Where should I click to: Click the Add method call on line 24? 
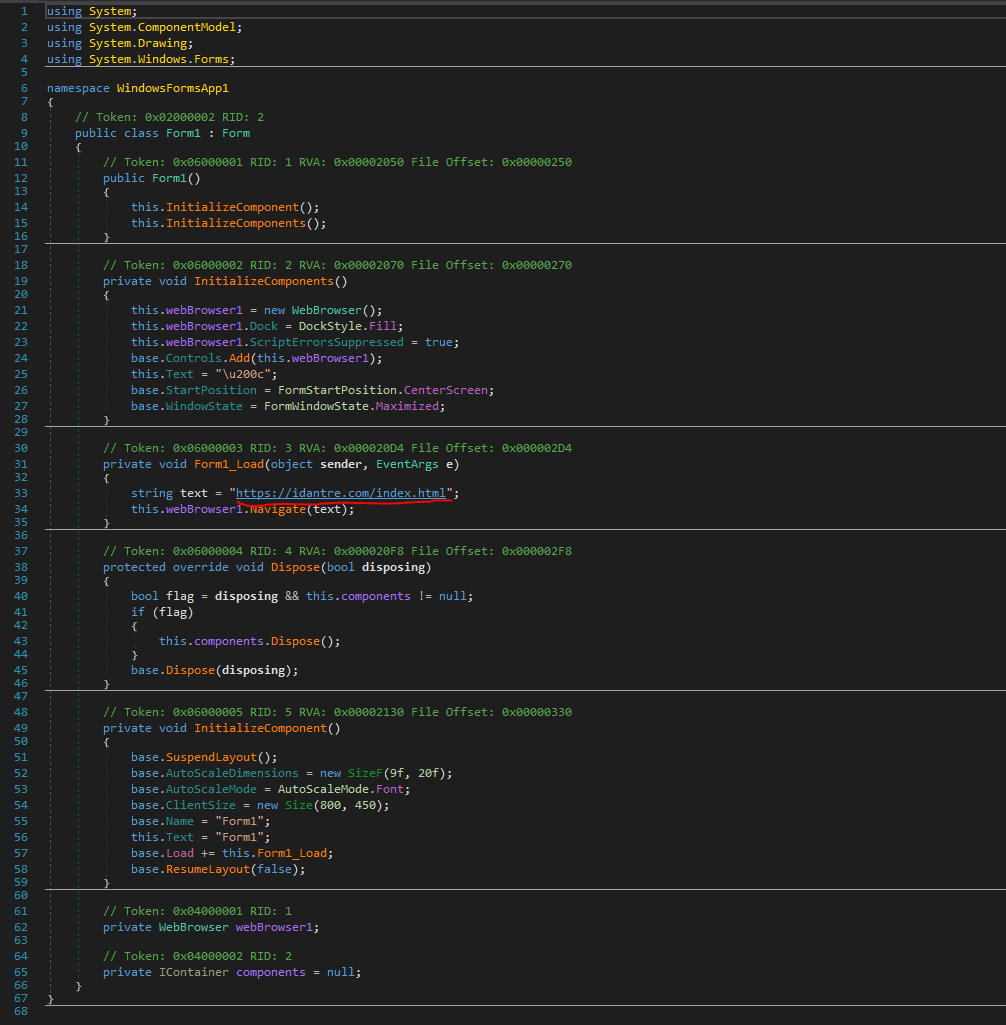[x=239, y=358]
